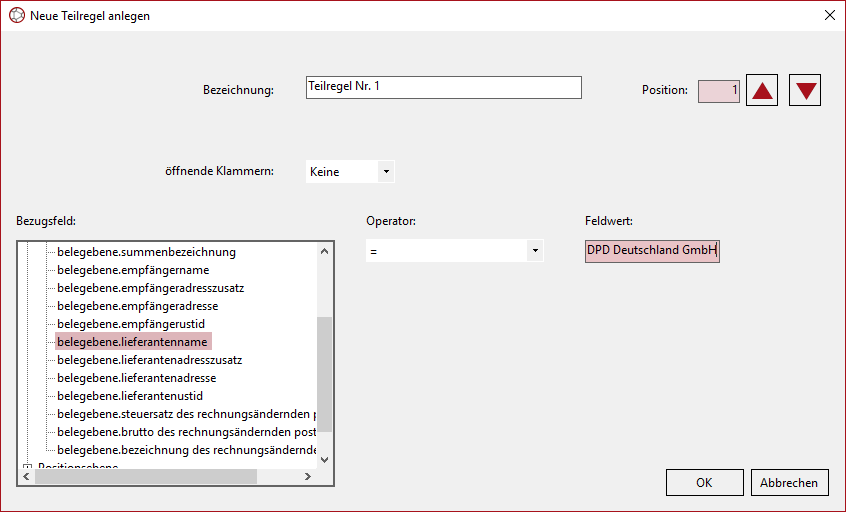Choose belegebene.lieferantenadresse in Bezugsfeld
This screenshot has width=846, height=512.
click(x=136, y=378)
